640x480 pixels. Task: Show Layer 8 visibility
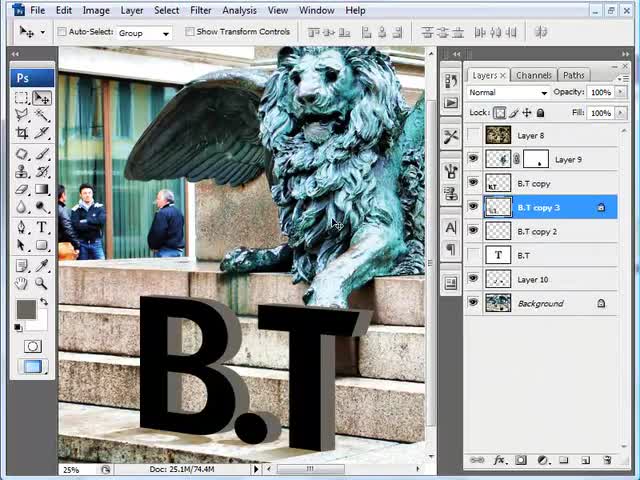point(473,135)
